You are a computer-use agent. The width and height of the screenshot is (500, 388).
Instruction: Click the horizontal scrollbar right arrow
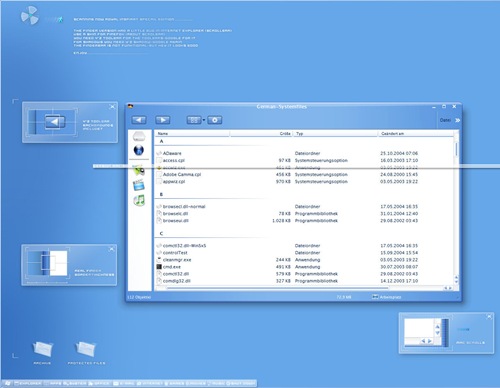(x=450, y=288)
